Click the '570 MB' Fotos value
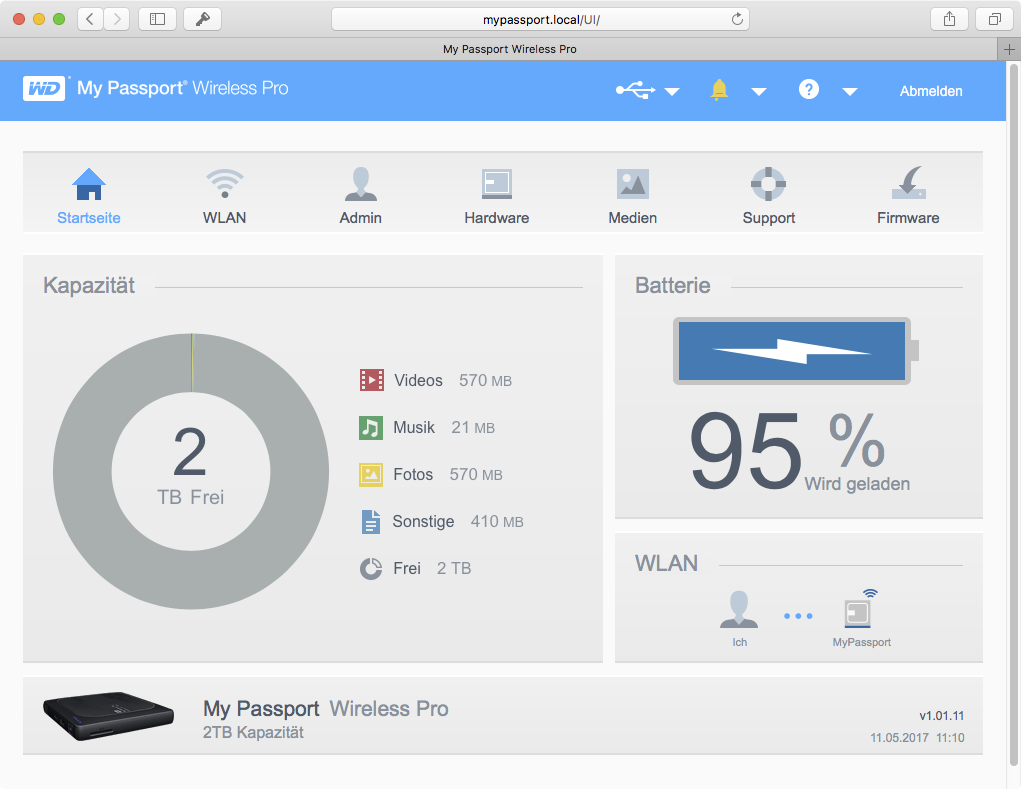This screenshot has height=789, width=1021. point(476,475)
